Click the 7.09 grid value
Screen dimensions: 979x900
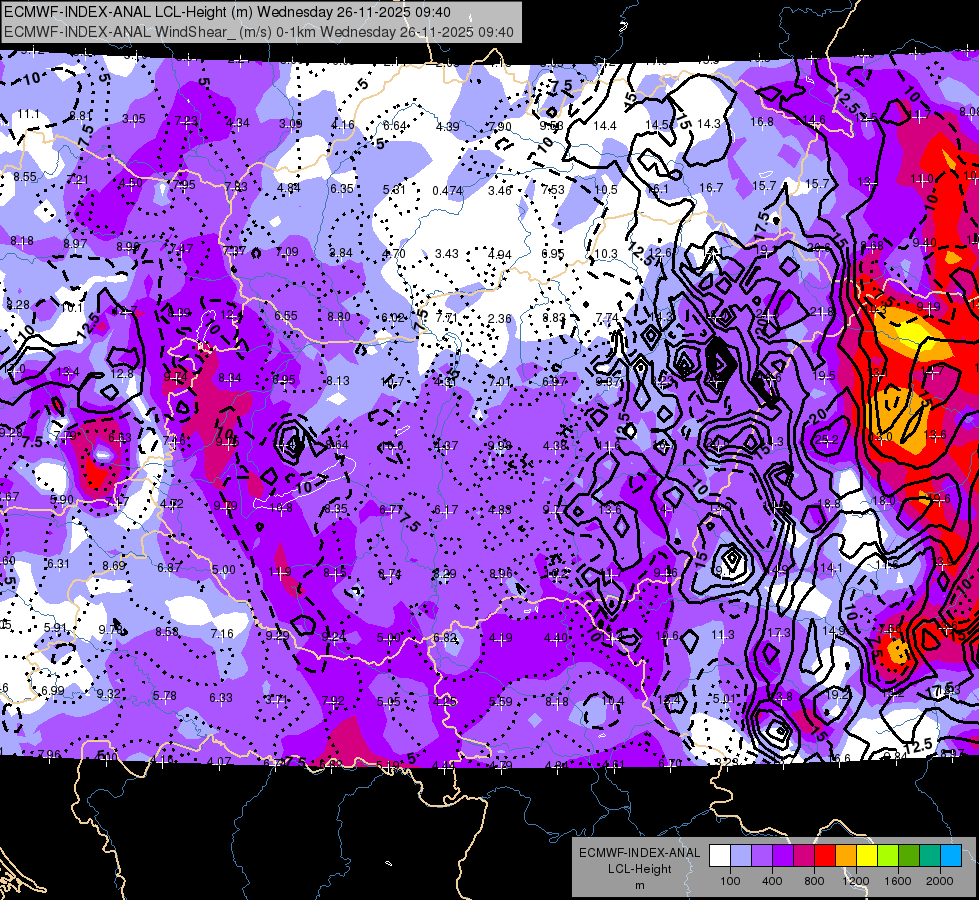click(x=287, y=252)
